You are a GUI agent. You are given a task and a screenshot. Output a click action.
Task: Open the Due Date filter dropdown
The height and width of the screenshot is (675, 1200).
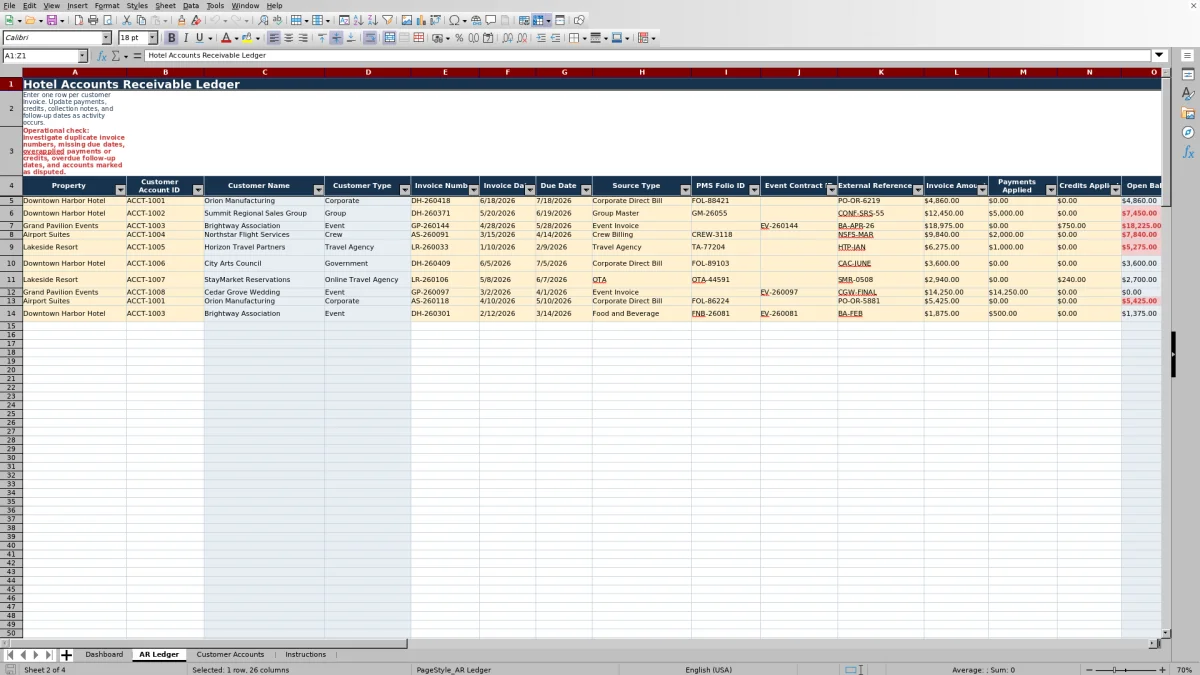point(586,190)
